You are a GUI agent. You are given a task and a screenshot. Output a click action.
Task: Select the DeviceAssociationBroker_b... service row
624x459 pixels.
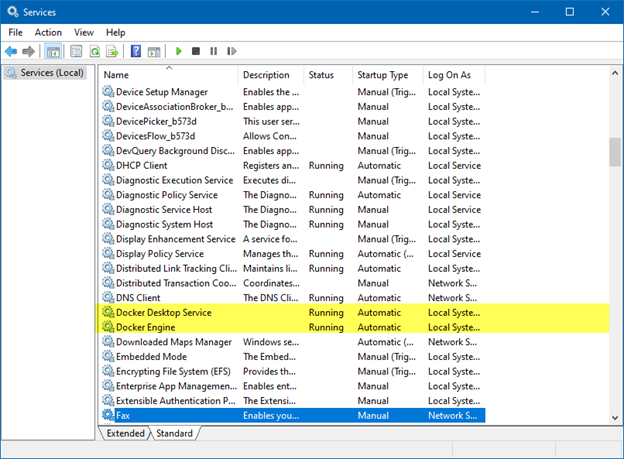pos(292,106)
